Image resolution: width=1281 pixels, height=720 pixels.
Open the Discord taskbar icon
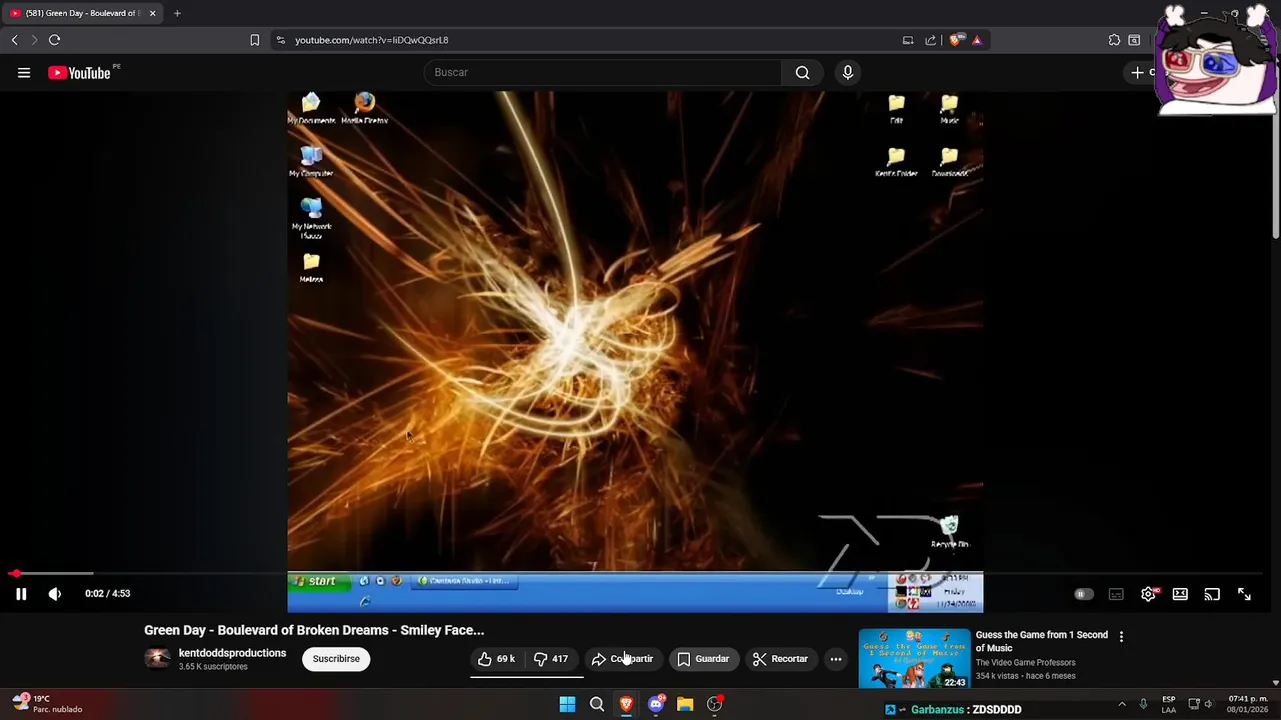coord(656,704)
